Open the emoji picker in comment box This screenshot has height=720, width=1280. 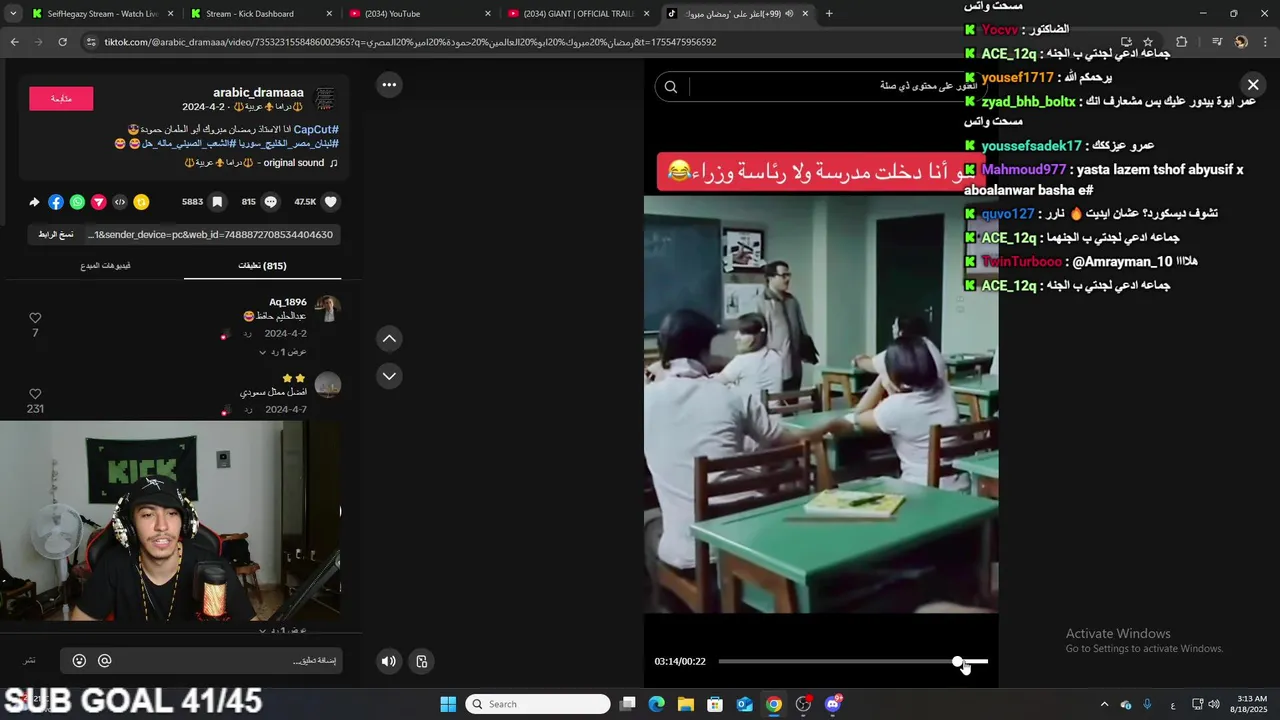[80, 661]
